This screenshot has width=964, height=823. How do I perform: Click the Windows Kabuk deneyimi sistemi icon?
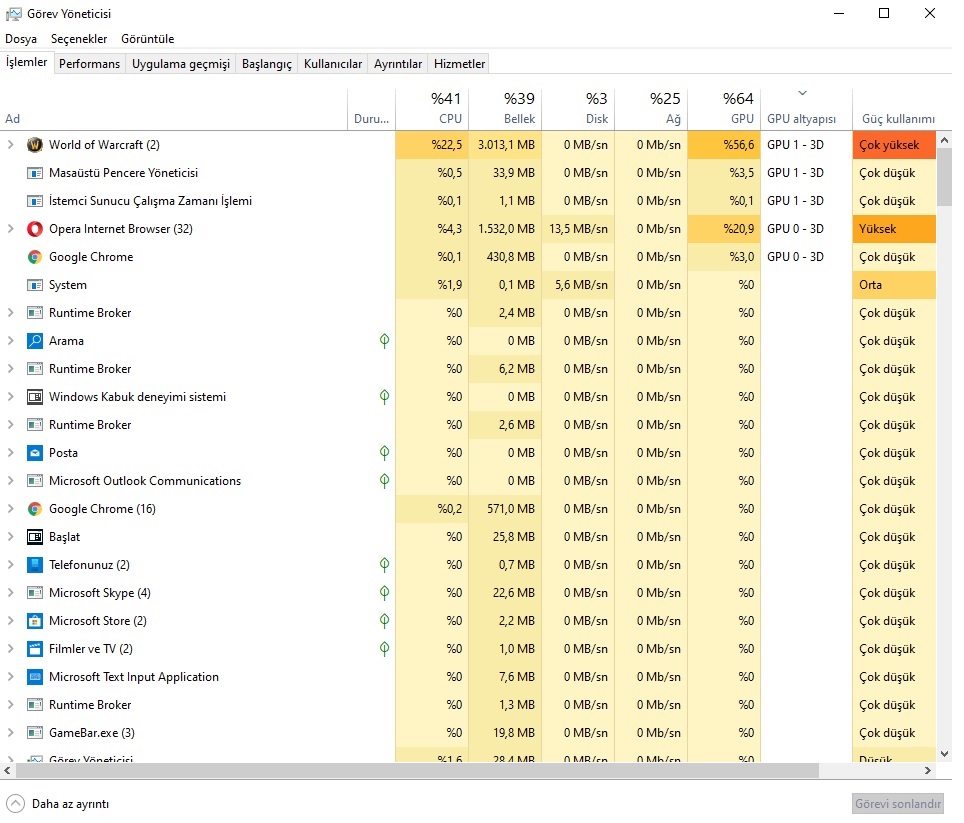[x=35, y=397]
